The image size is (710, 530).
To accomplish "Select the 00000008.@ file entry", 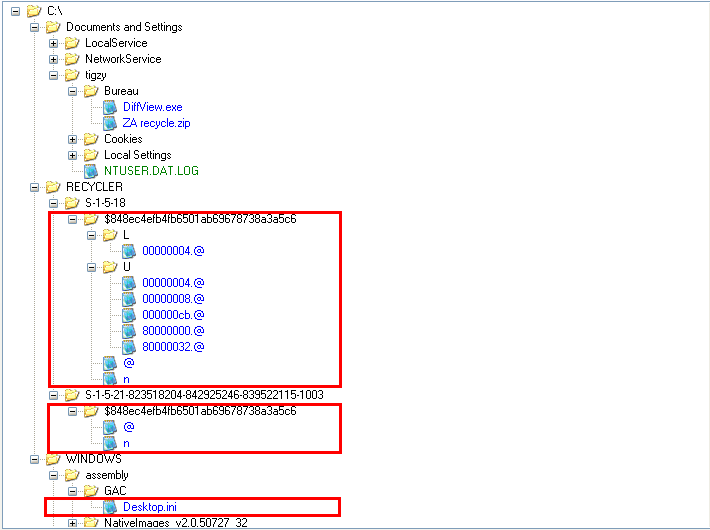I will tap(173, 299).
